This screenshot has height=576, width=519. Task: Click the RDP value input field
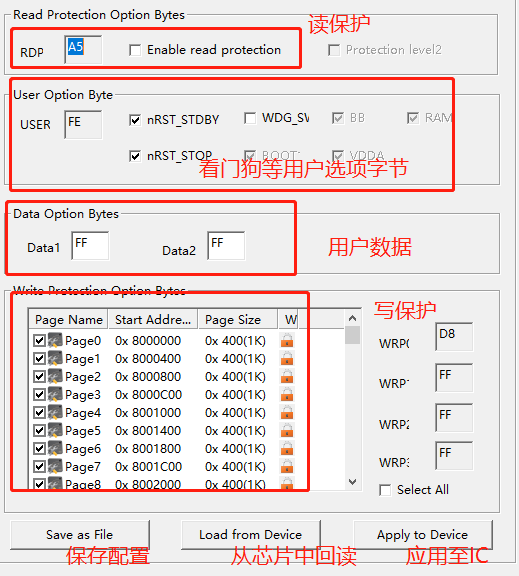point(83,50)
